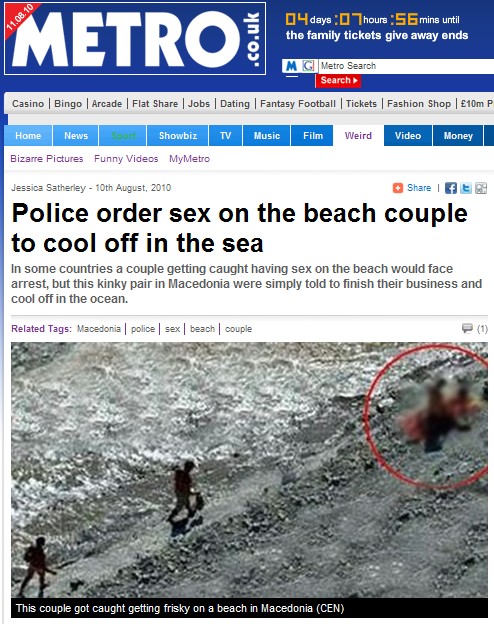This screenshot has width=494, height=624.
Task: Click the red Search button
Action: tap(338, 80)
